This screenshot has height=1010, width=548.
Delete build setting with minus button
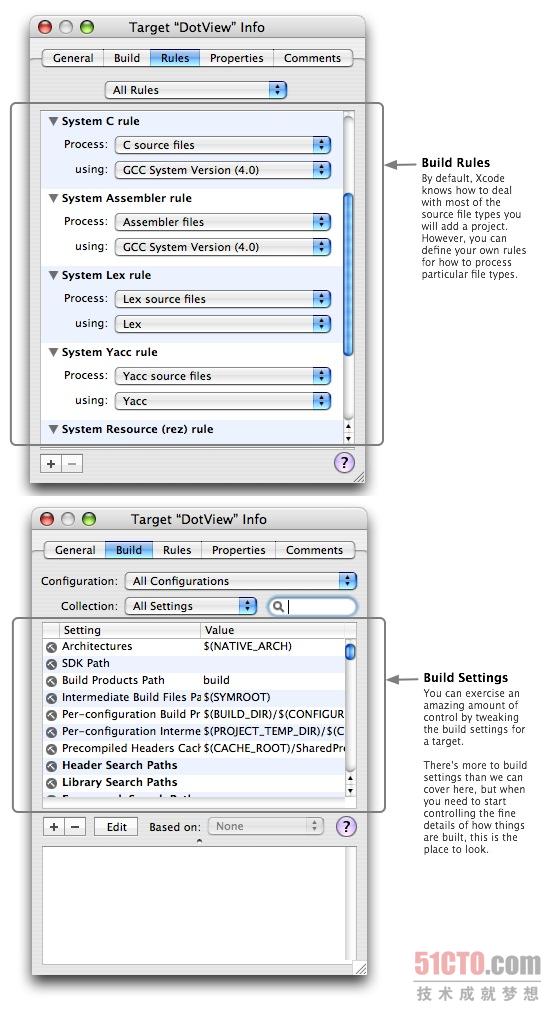click(75, 826)
